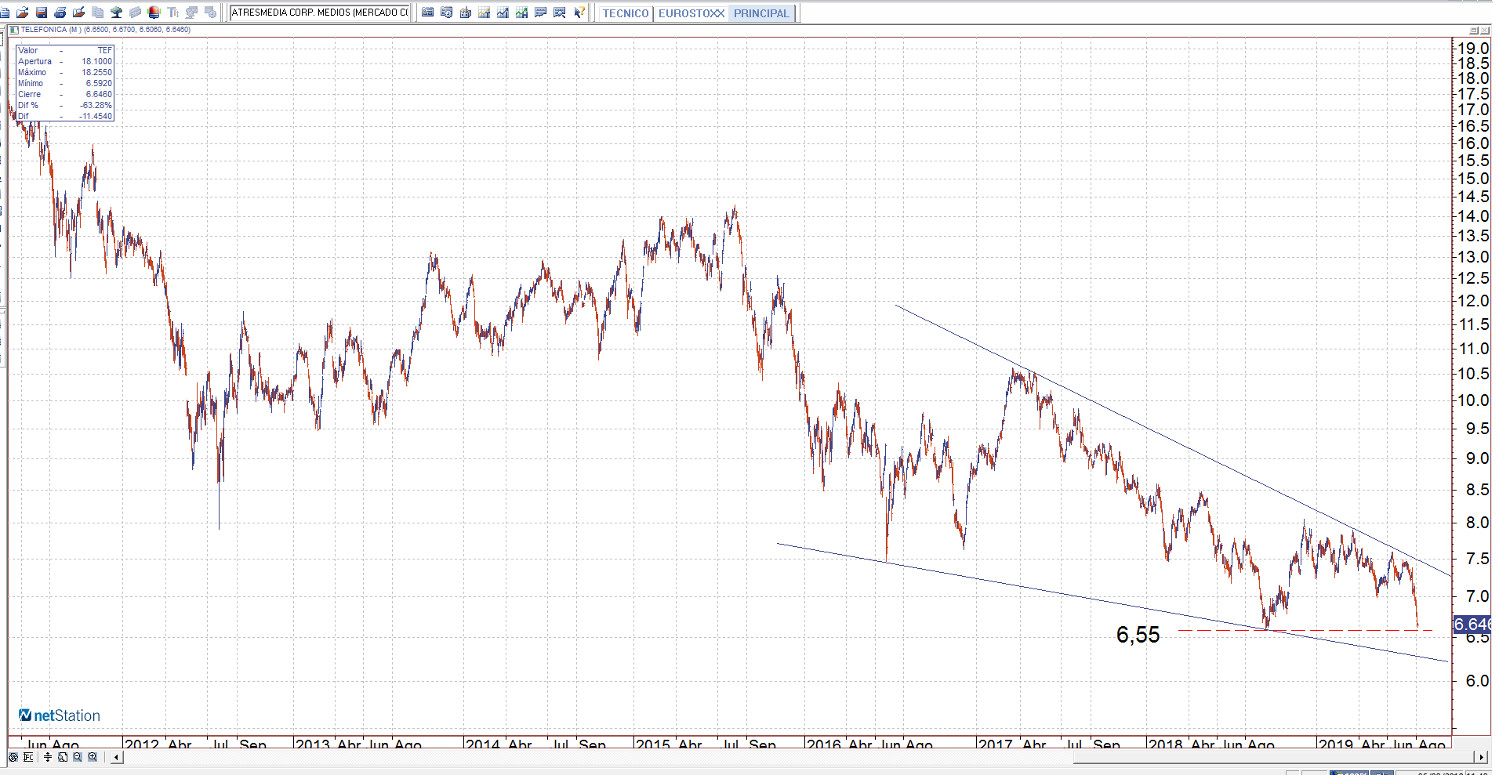Click the 'Cierre' row in the info box

(65, 94)
